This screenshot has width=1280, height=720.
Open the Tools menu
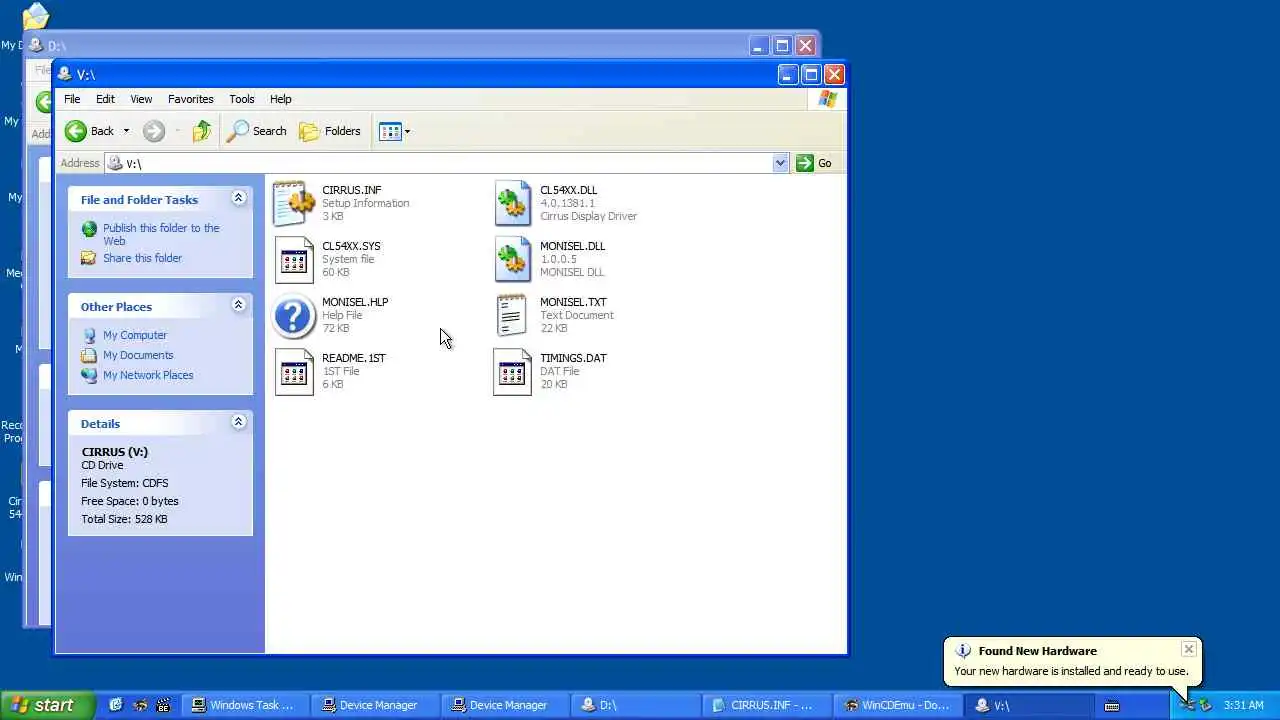click(242, 99)
